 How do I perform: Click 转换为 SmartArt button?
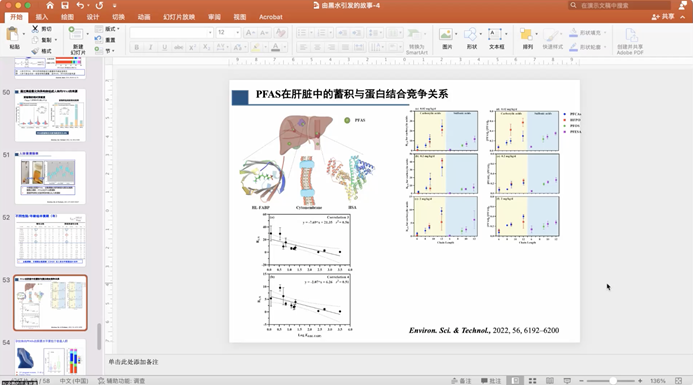pyautogui.click(x=416, y=41)
